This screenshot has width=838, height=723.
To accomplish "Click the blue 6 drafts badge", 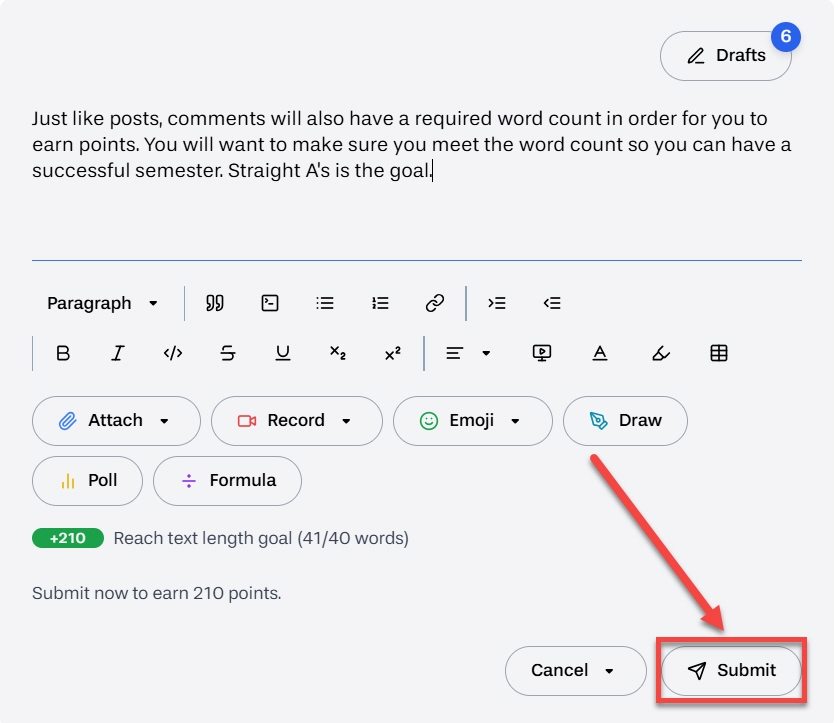I will point(785,36).
